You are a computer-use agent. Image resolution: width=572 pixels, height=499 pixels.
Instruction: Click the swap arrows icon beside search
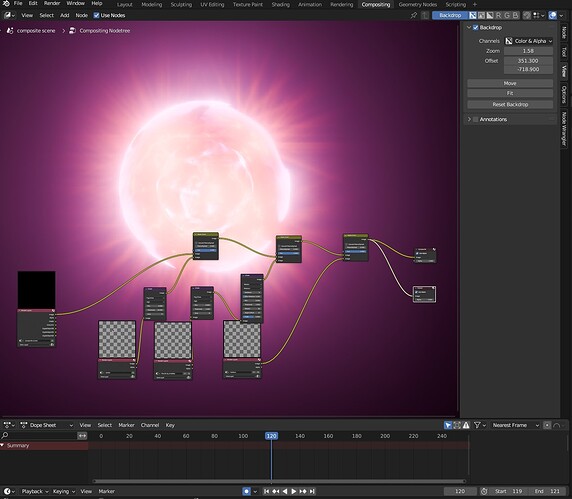pos(82,436)
